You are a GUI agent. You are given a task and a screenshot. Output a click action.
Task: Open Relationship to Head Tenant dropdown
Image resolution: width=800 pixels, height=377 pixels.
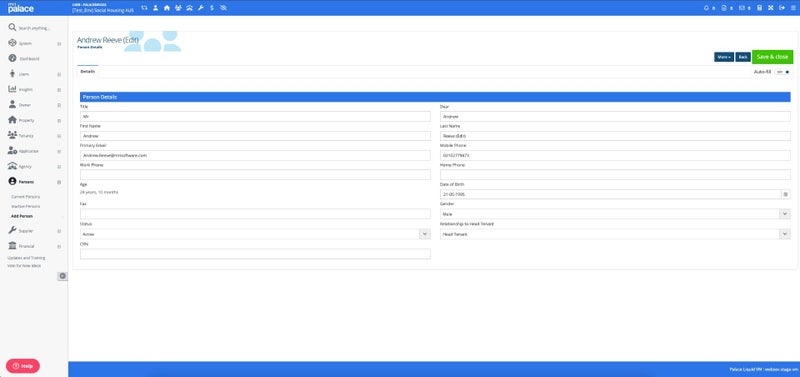click(x=615, y=234)
